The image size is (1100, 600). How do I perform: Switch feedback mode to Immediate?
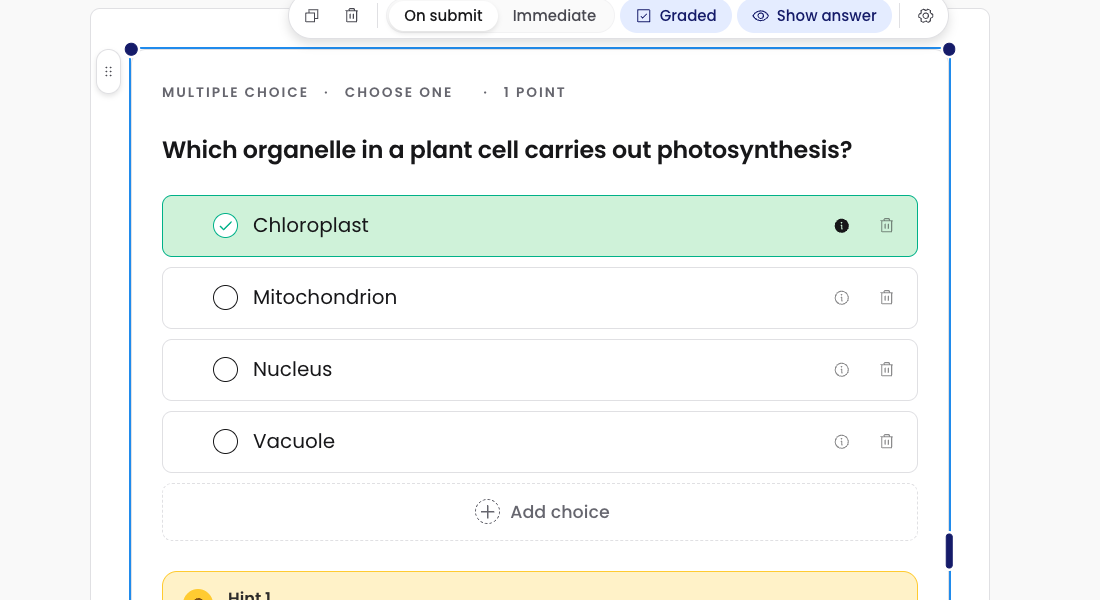554,15
